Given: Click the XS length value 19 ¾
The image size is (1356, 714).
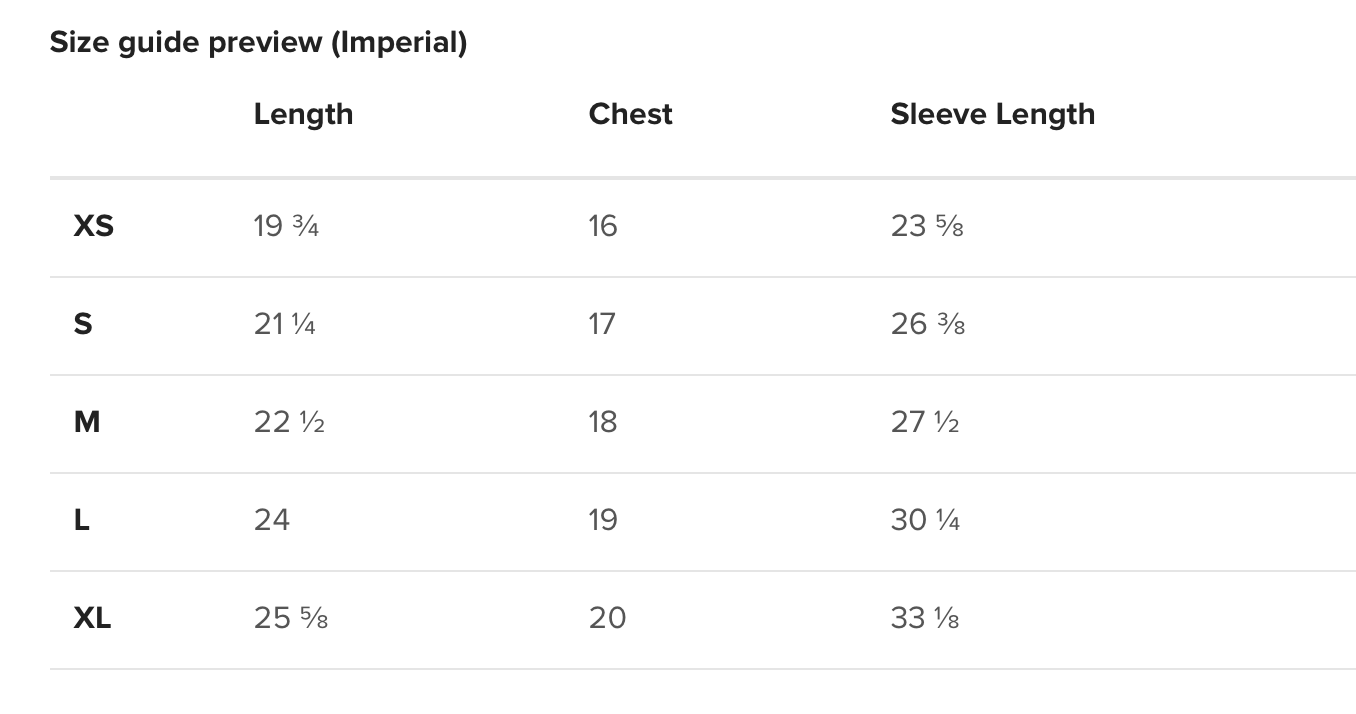Looking at the screenshot, I should pyautogui.click(x=286, y=226).
